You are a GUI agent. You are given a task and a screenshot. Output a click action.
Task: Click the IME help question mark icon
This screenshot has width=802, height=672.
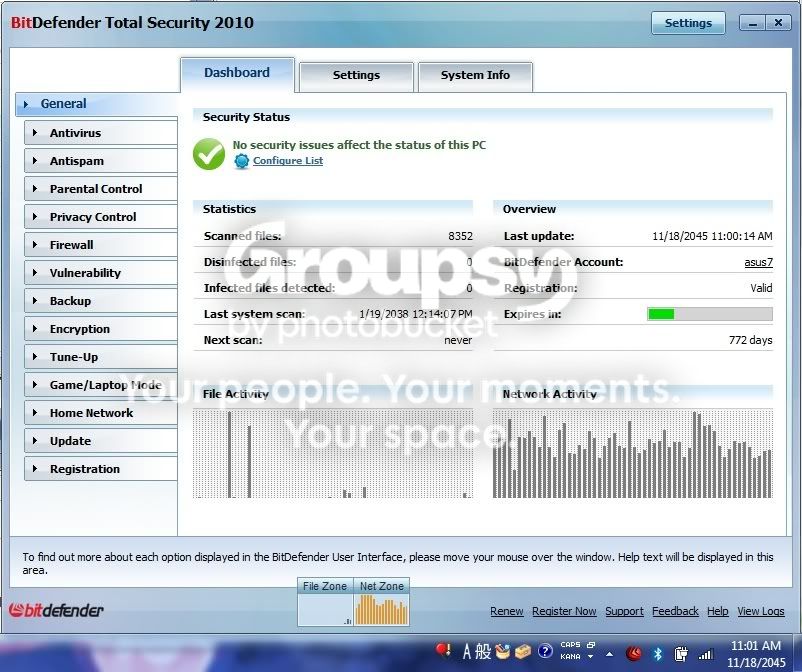pyautogui.click(x=545, y=651)
